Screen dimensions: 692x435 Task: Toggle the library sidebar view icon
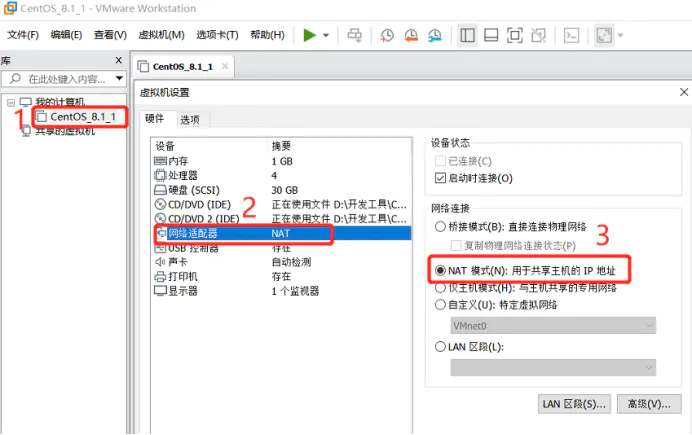click(467, 35)
